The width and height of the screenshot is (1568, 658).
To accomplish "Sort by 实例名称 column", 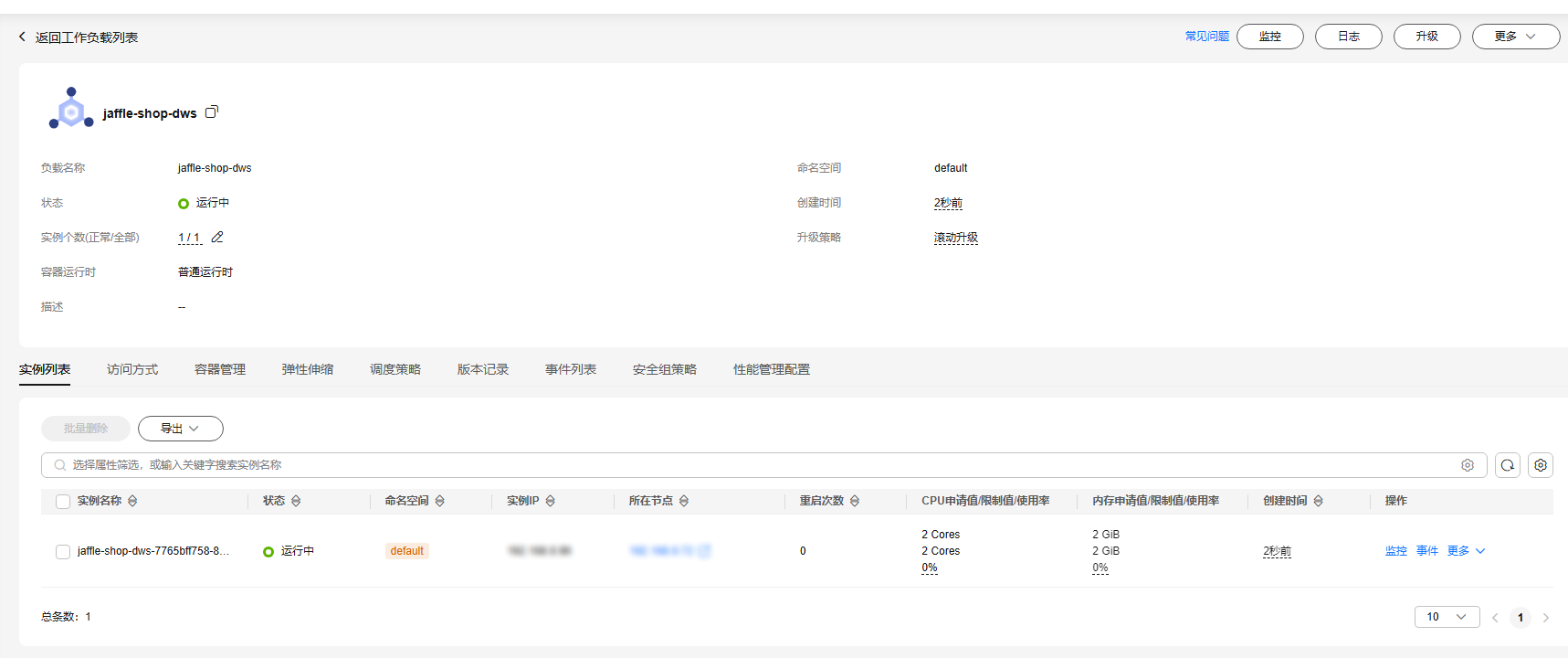I will (x=132, y=501).
